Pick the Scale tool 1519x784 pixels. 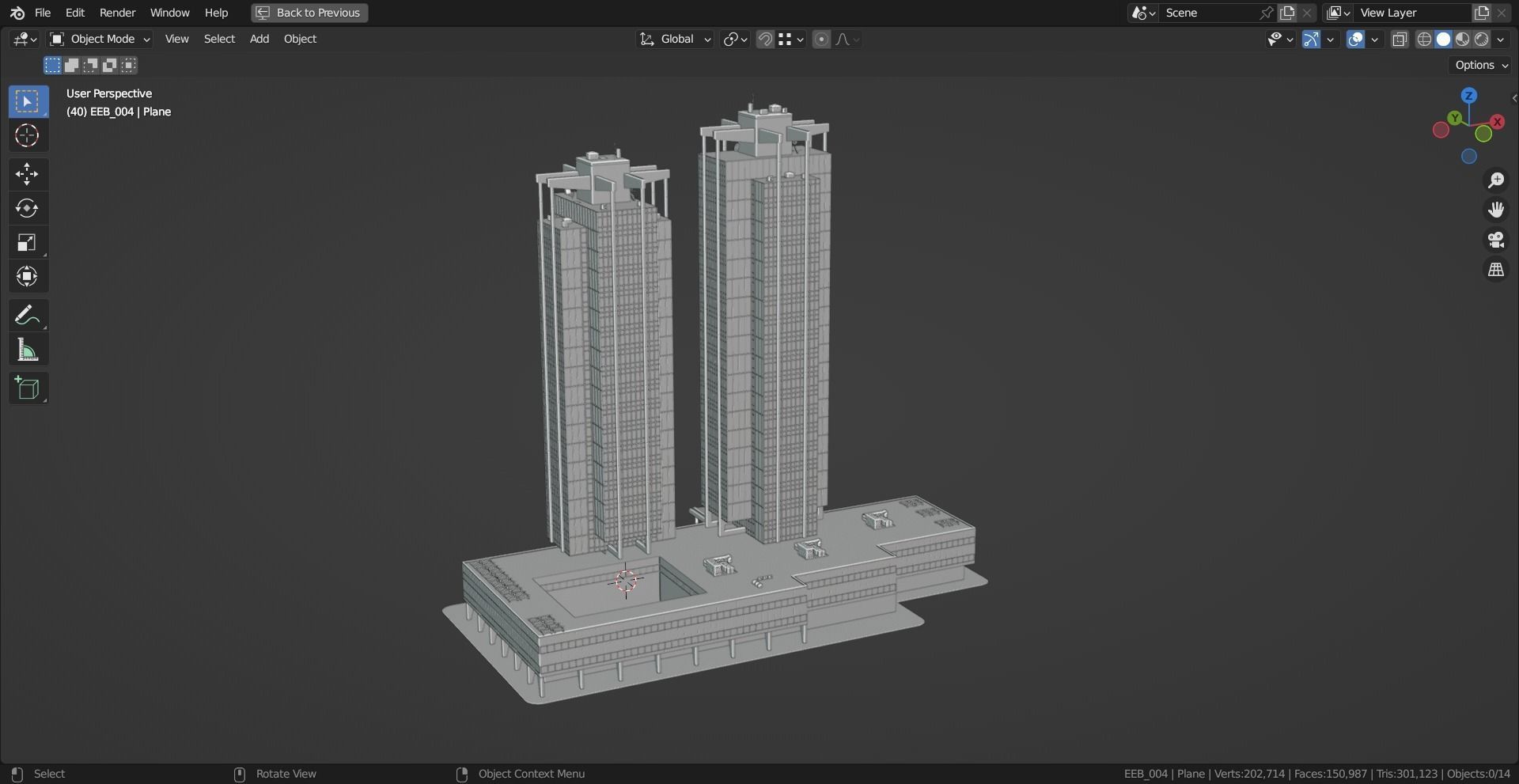pos(28,242)
